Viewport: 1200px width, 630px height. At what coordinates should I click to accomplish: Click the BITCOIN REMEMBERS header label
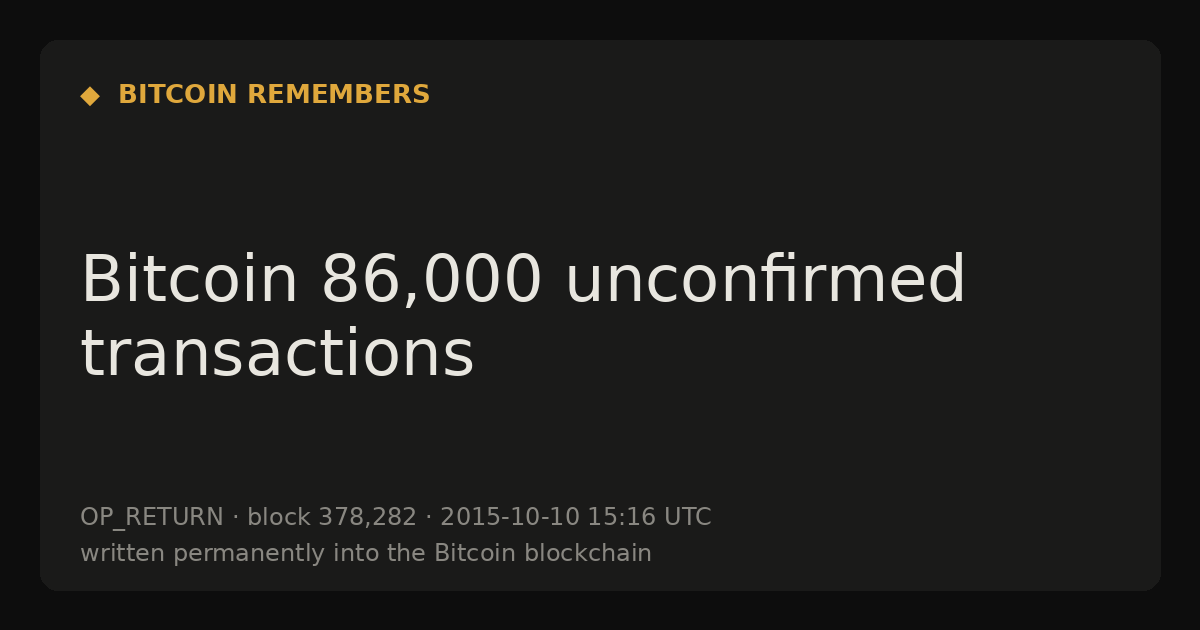click(x=274, y=95)
